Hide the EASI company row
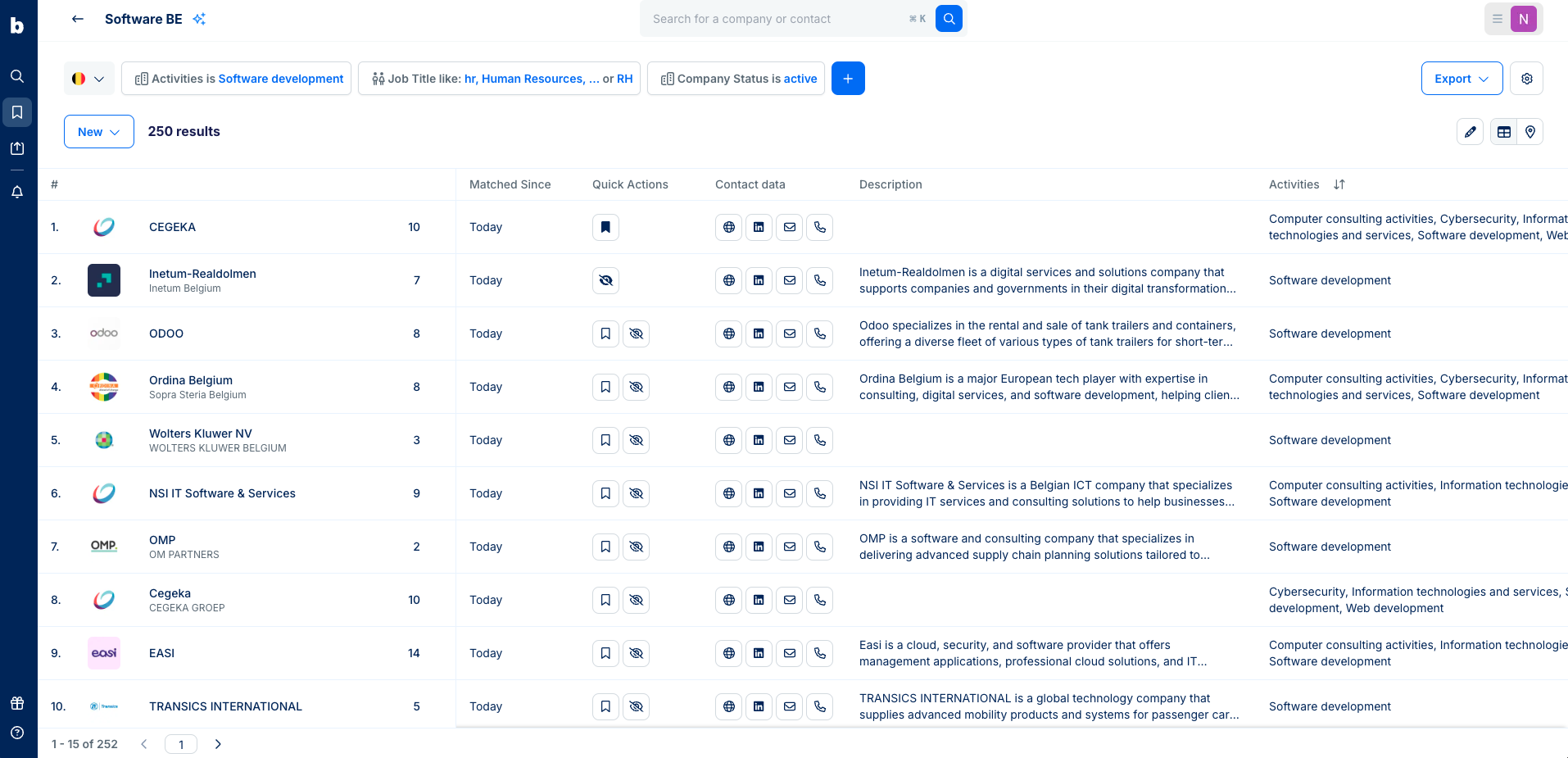The image size is (1568, 758). tap(636, 653)
